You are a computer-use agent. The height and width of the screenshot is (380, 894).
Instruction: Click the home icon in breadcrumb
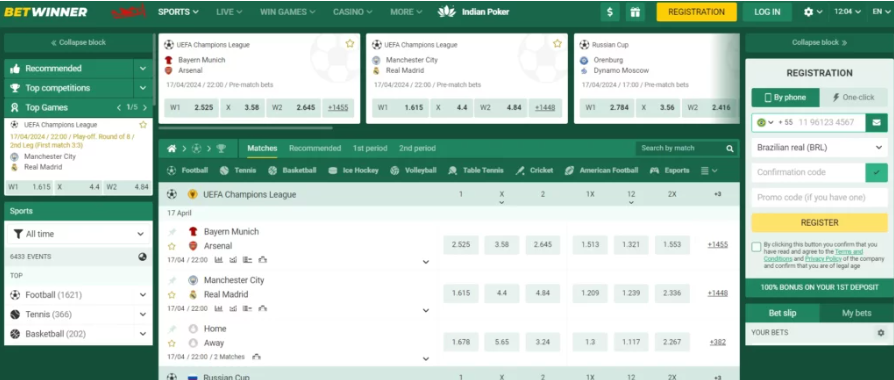tap(172, 148)
